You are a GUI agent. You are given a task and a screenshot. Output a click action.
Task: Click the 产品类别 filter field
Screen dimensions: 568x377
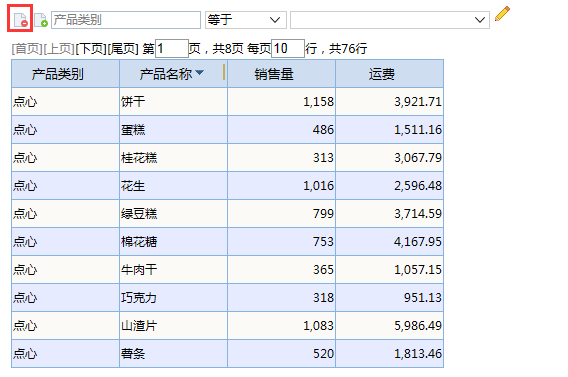point(126,20)
